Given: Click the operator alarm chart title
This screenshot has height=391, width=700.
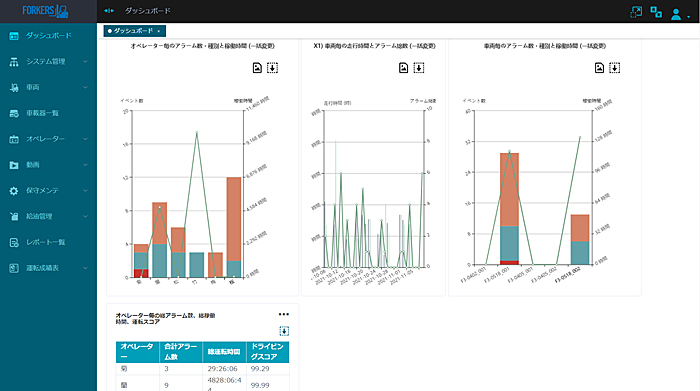Looking at the screenshot, I should pos(202,46).
